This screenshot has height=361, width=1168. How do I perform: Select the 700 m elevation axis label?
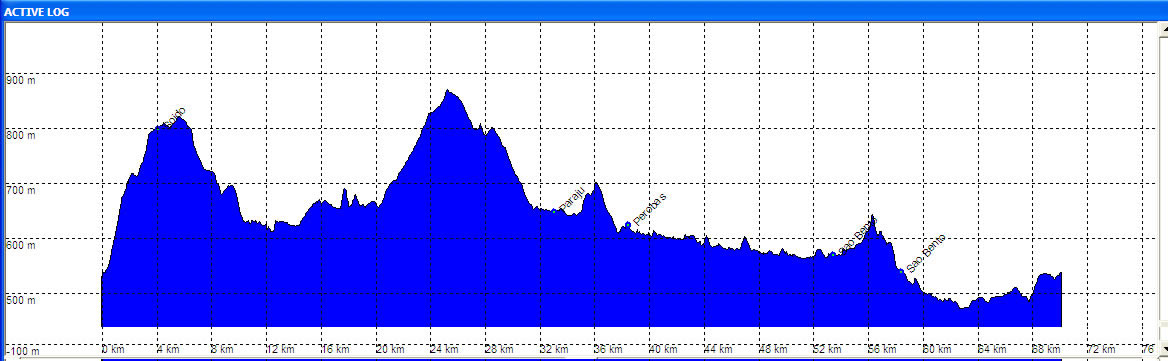[21, 191]
